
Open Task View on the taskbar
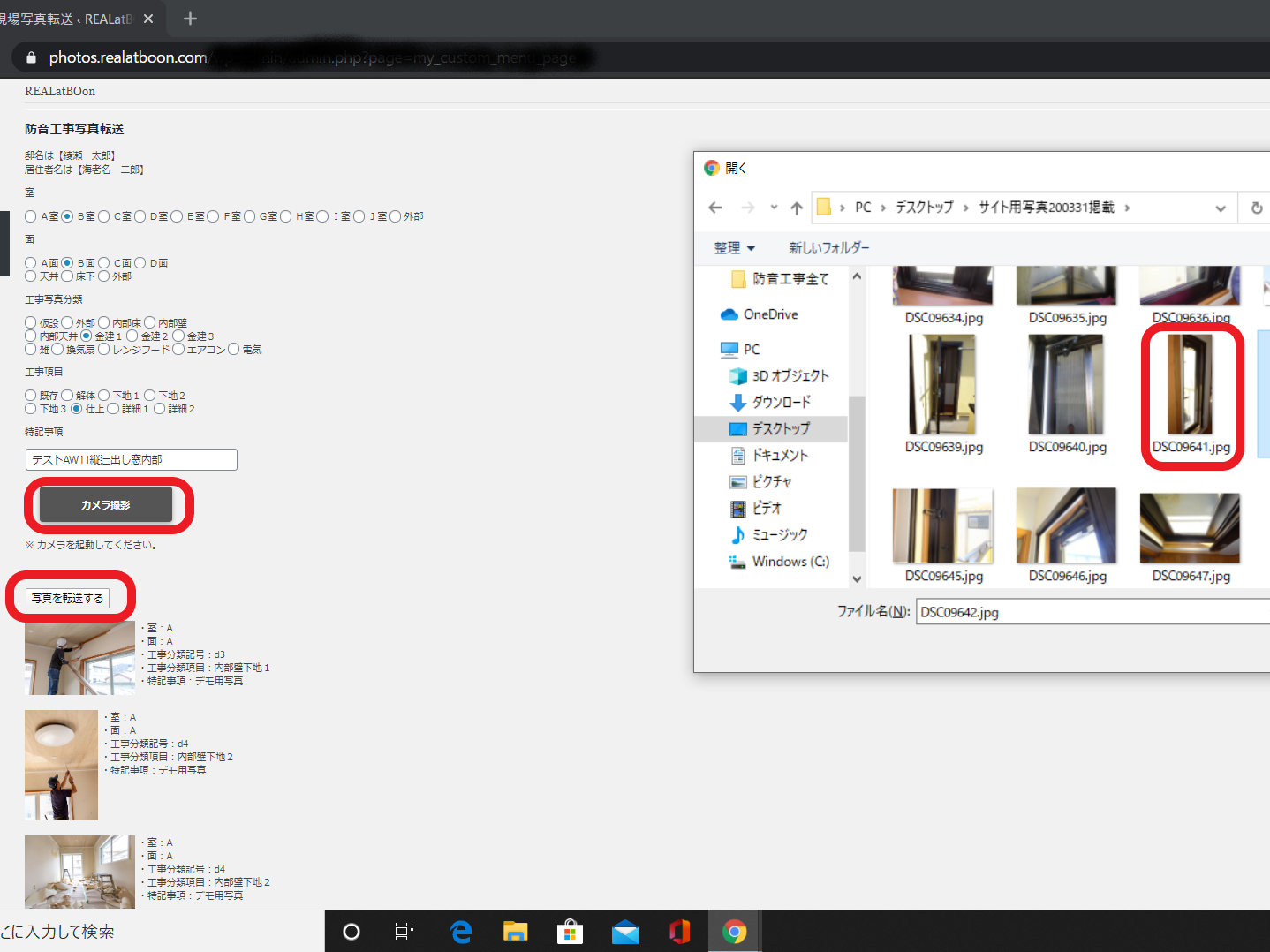[x=404, y=932]
